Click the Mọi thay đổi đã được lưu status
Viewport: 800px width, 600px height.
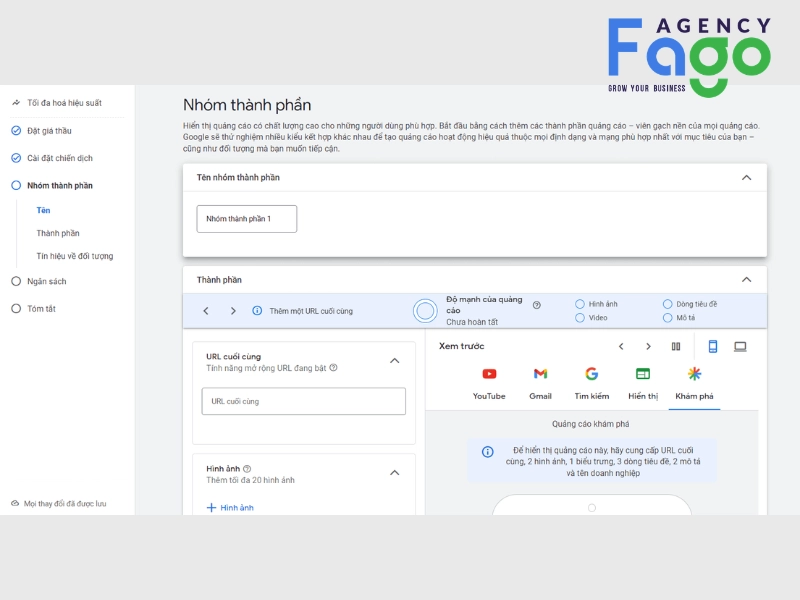[x=65, y=504]
